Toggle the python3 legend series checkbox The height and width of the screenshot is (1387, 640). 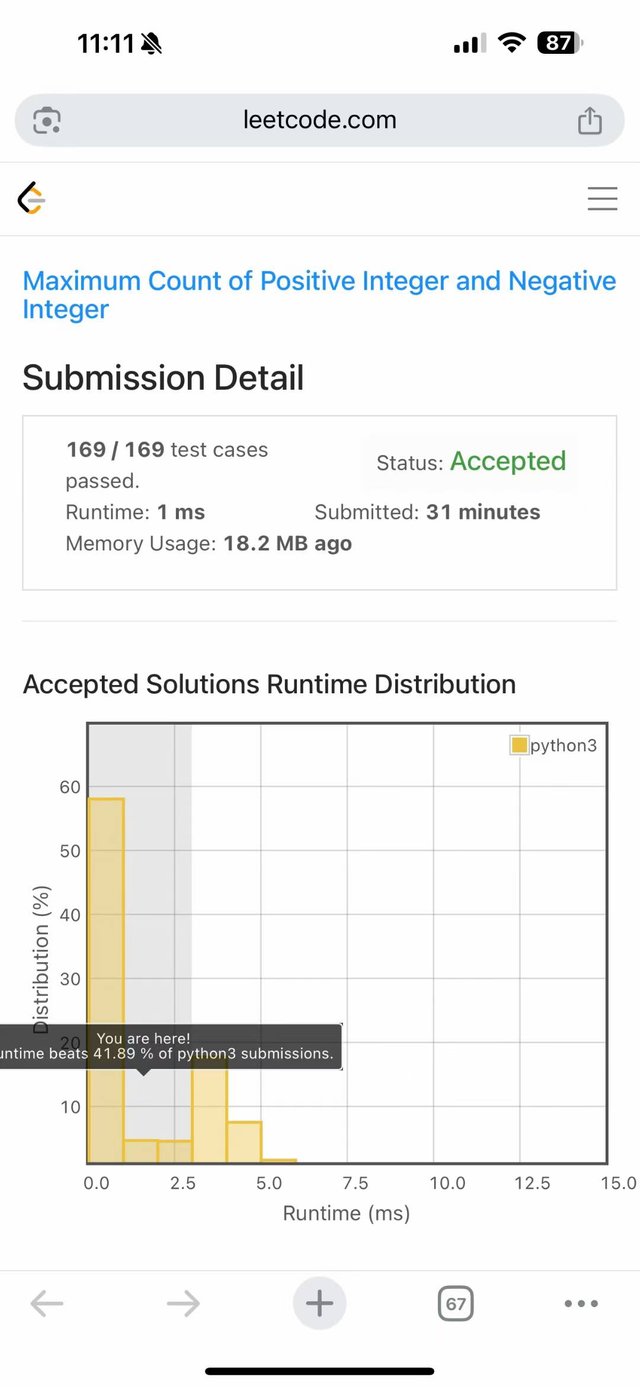(519, 745)
